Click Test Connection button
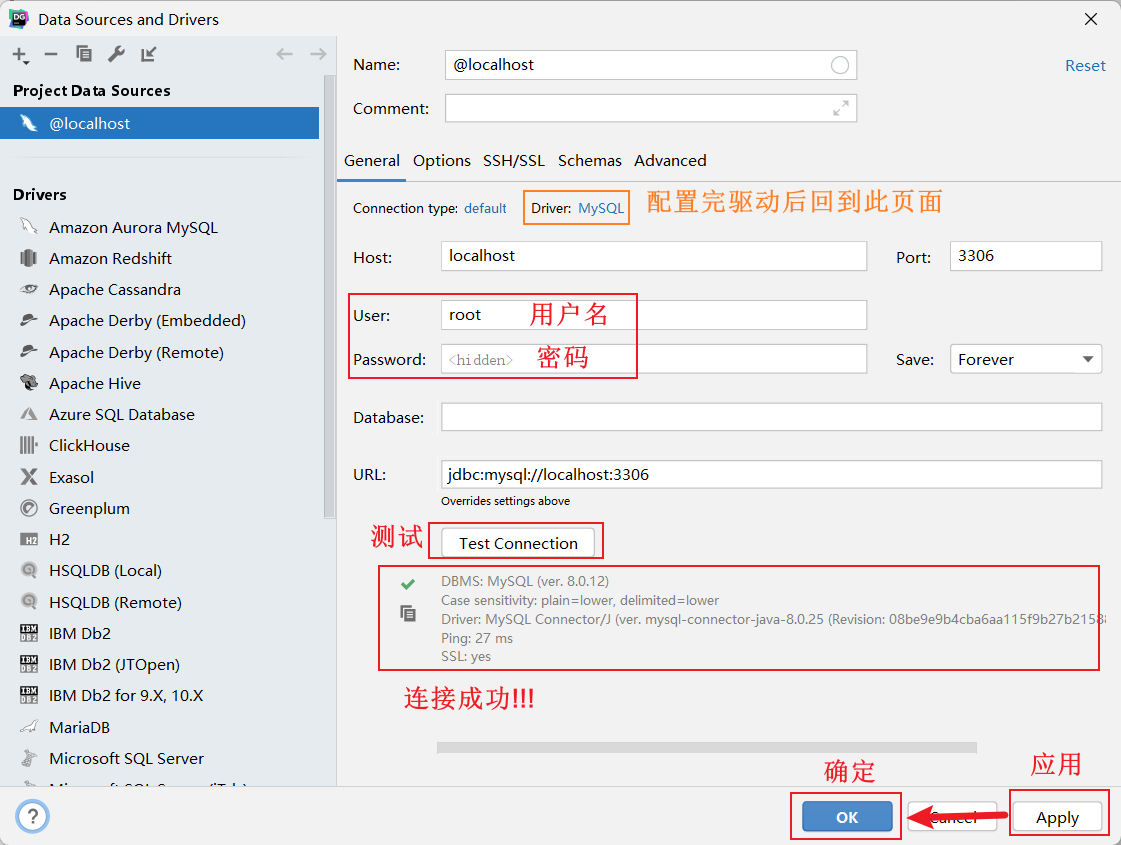The width and height of the screenshot is (1121, 845). (518, 543)
